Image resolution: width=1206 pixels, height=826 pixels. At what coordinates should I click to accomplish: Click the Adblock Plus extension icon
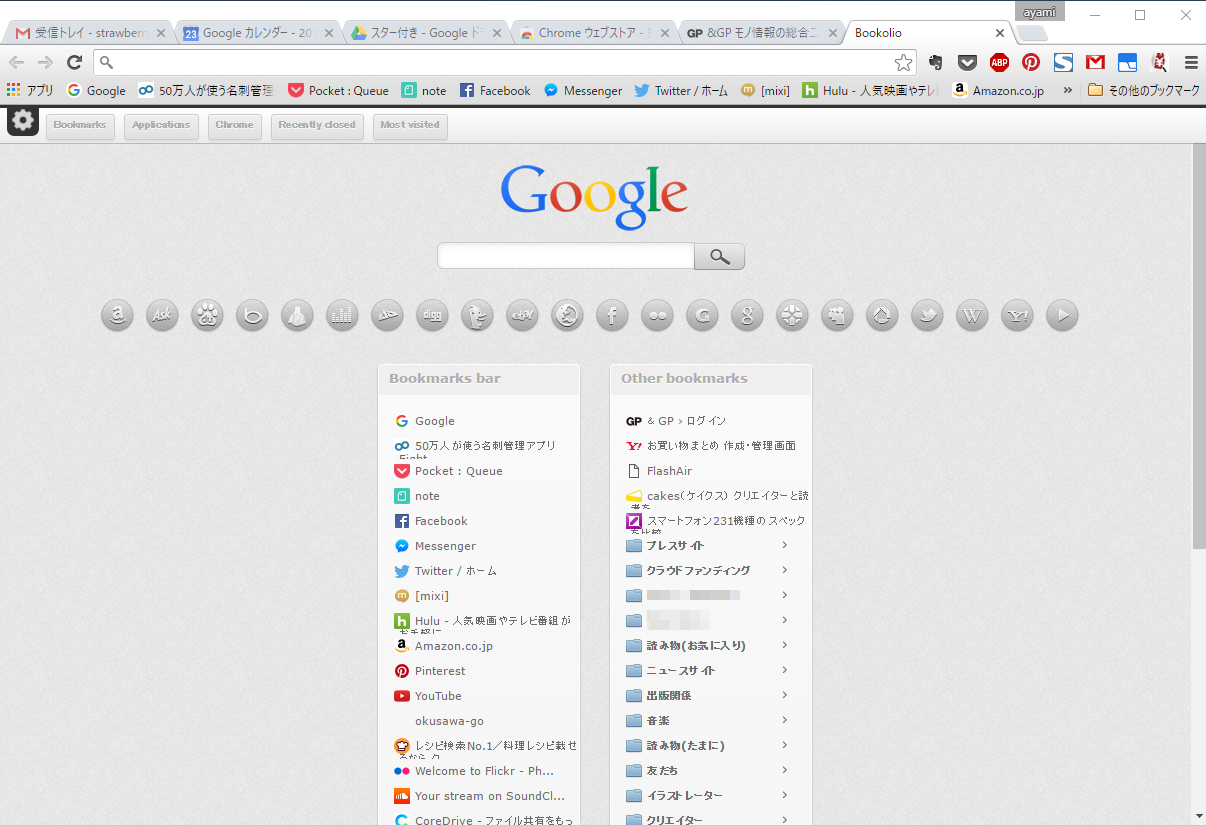[x=999, y=62]
